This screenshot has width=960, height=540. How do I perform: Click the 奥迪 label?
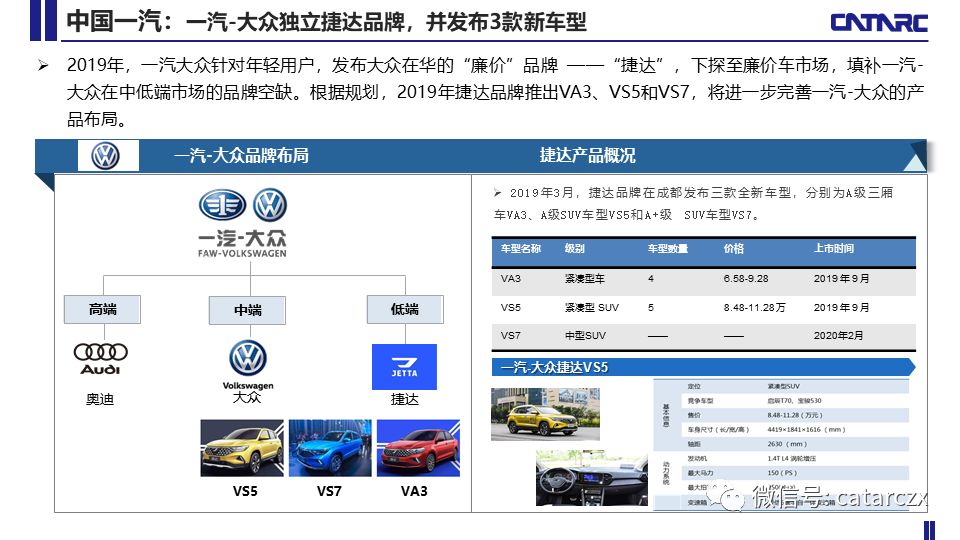point(100,400)
